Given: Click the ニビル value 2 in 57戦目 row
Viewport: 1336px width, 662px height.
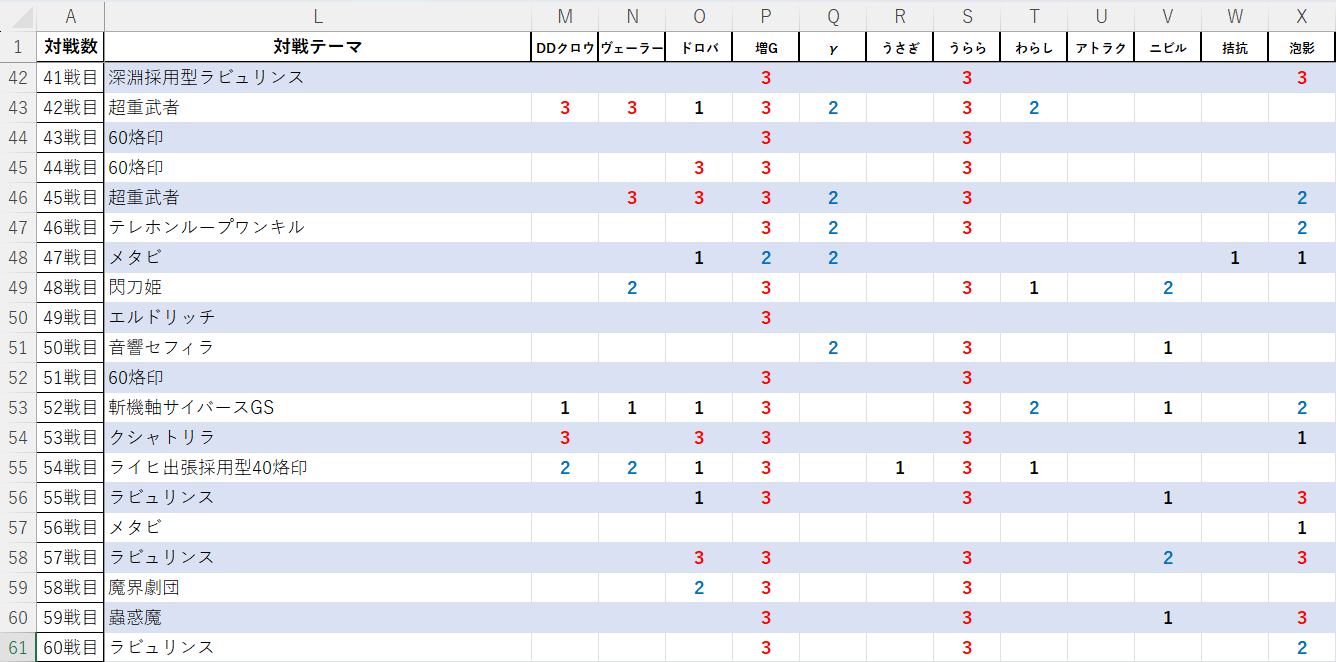Looking at the screenshot, I should pyautogui.click(x=1168, y=557).
